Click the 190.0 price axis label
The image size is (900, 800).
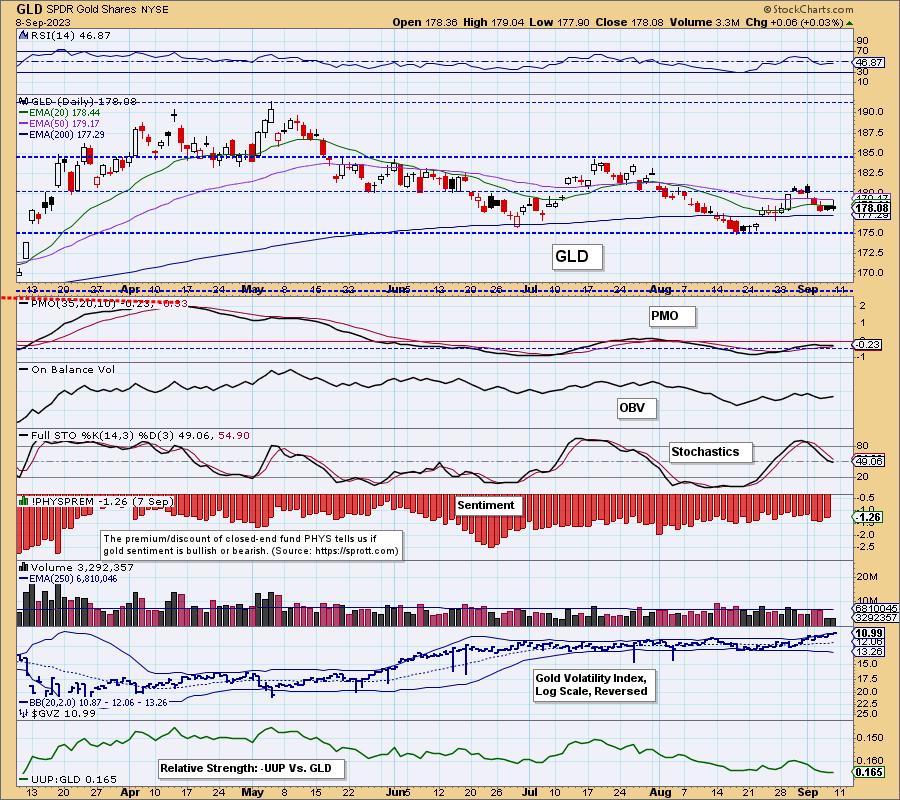(x=871, y=112)
